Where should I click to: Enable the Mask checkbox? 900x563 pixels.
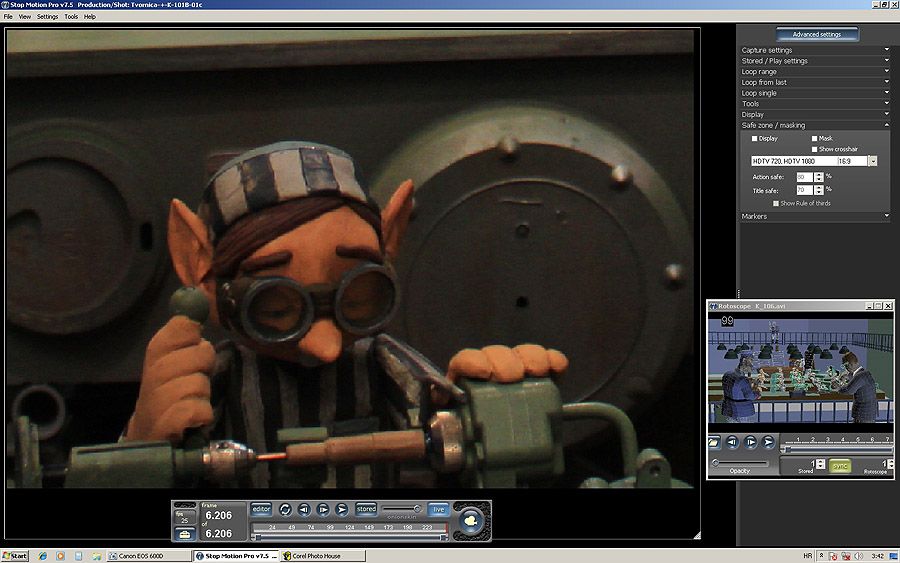(814, 138)
